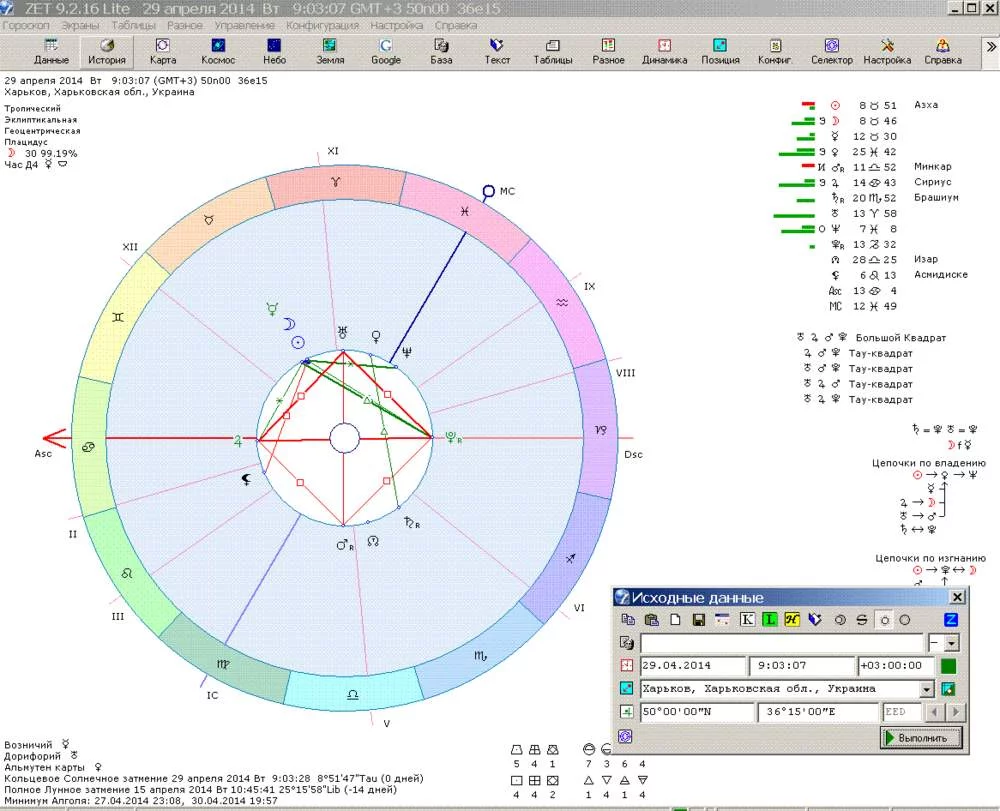This screenshot has width=1000, height=811.
Task: Open the dropdown beside the name field
Action: point(951,644)
